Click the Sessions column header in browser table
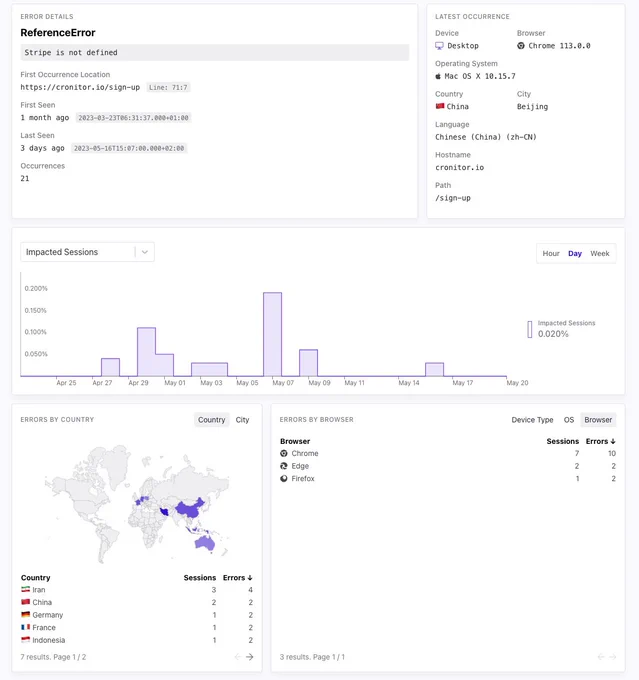Screen dimensions: 639x680 pyautogui.click(x=563, y=441)
